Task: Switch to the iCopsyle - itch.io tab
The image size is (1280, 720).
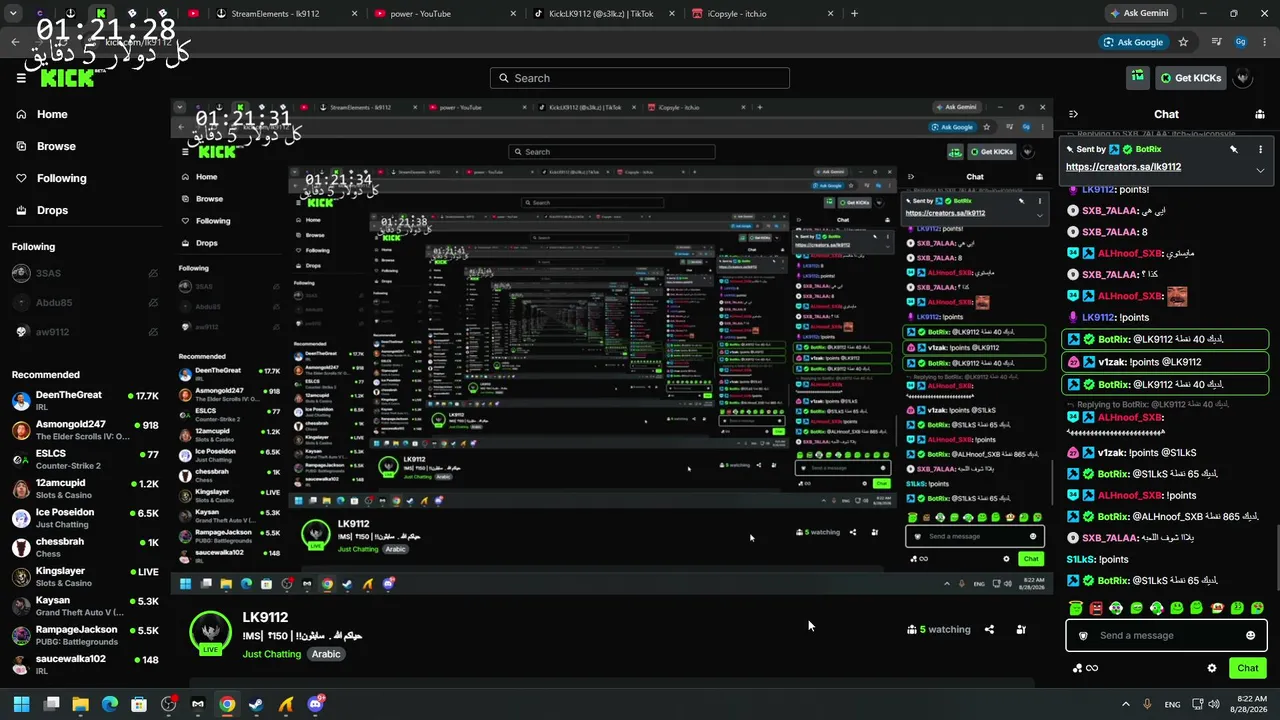Action: point(764,14)
